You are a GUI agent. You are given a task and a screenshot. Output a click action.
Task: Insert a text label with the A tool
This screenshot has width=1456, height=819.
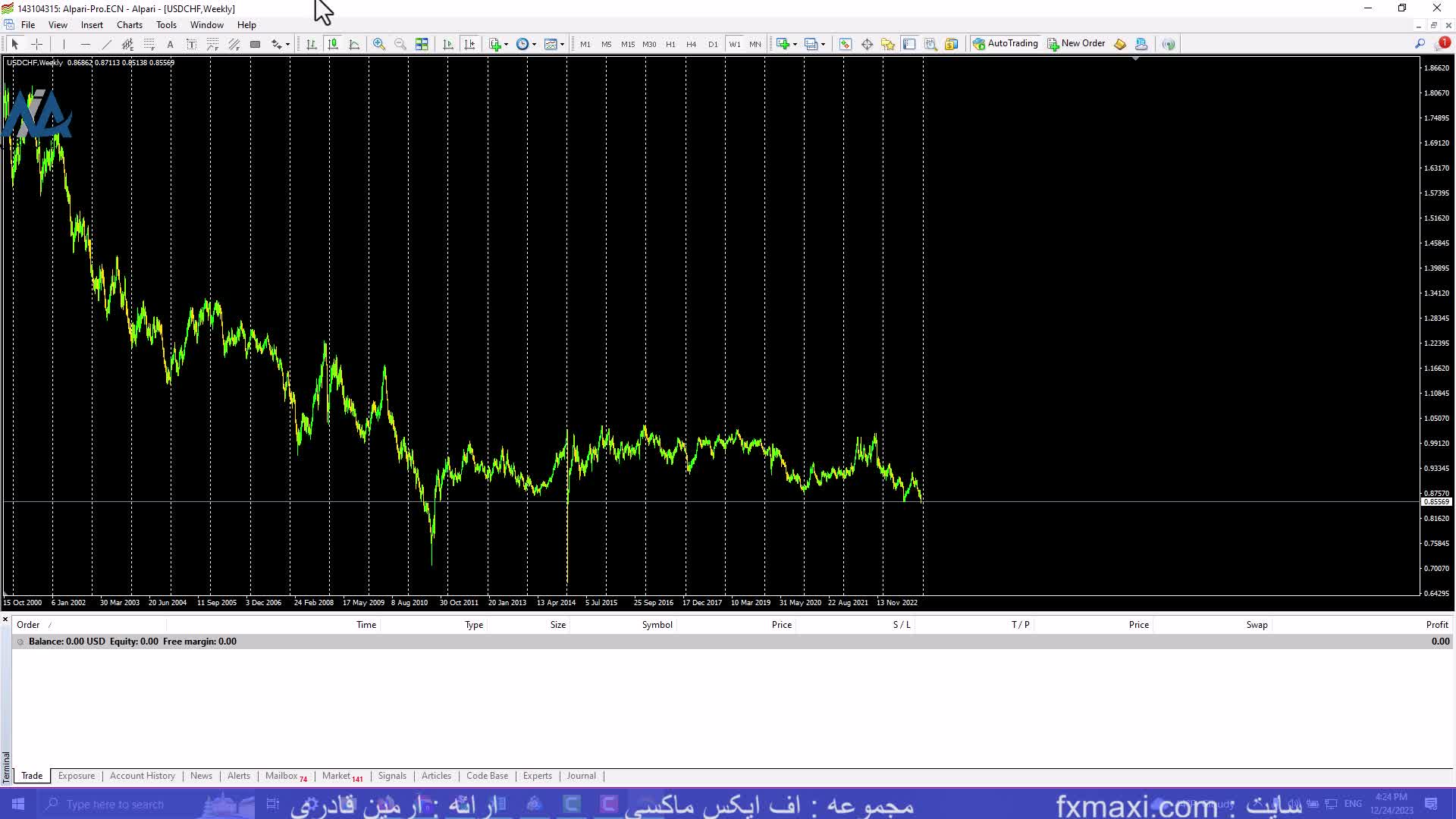[170, 44]
